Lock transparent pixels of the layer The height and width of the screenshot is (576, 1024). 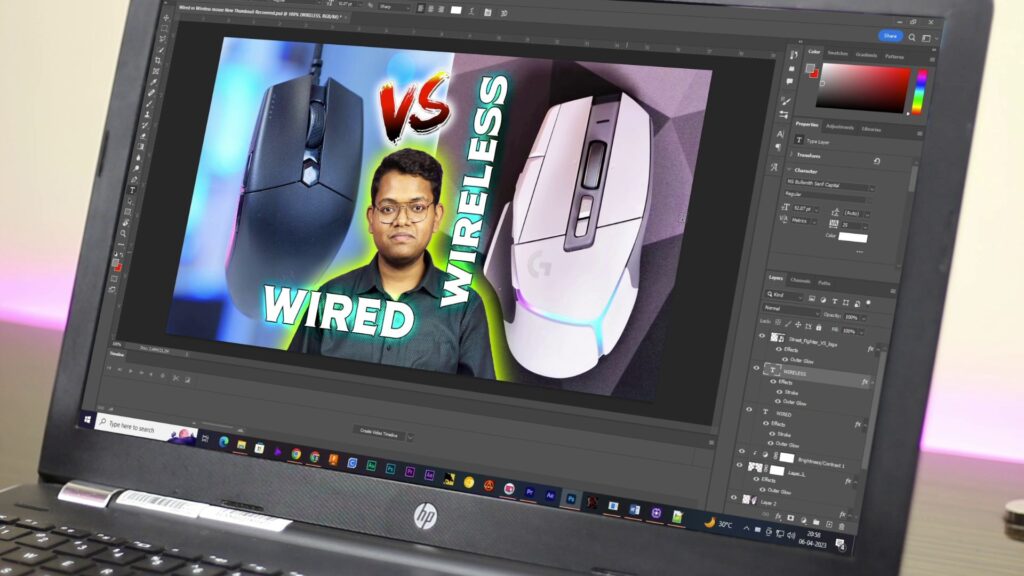778,322
